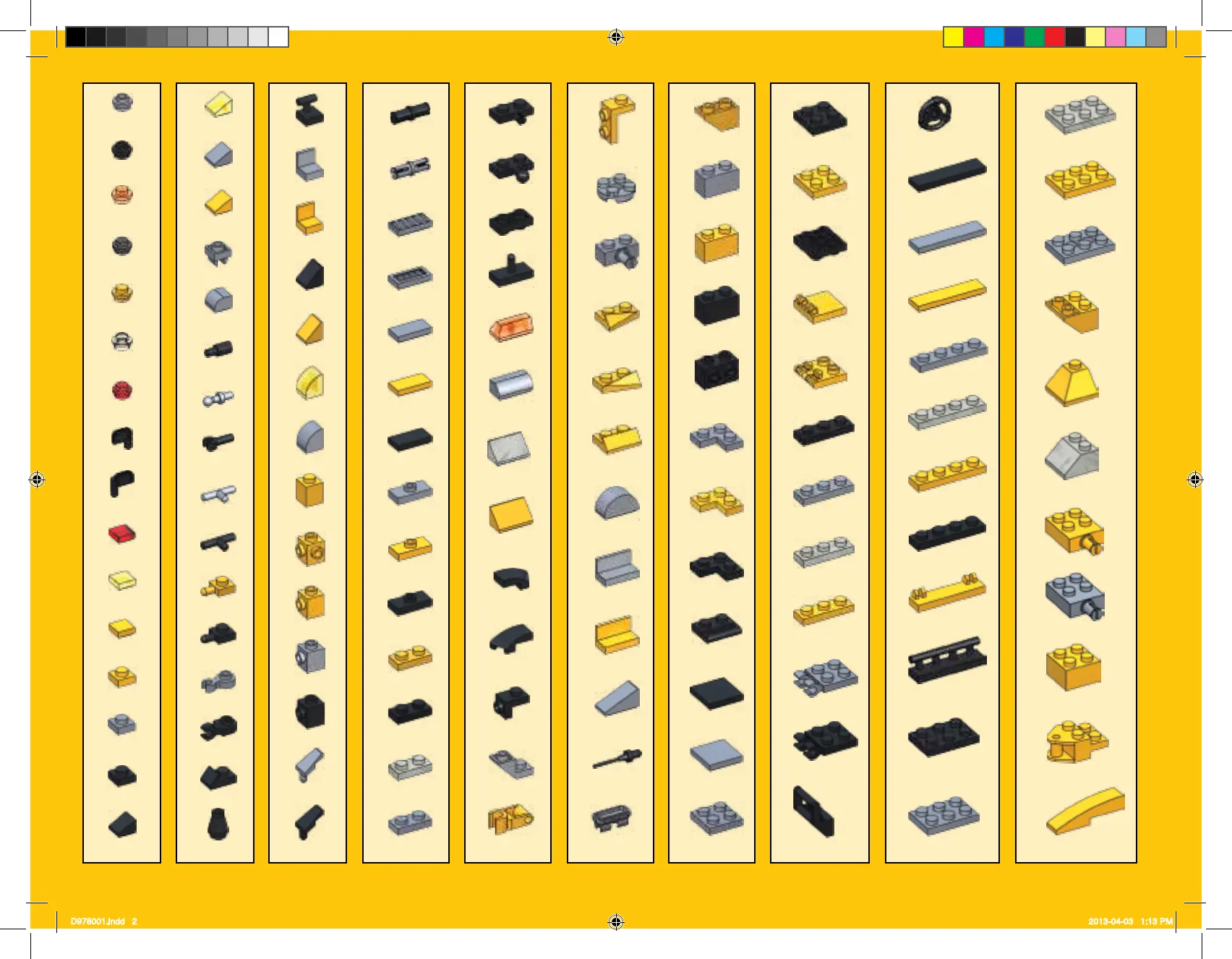Select the cyan swatch in the color bar
The width and height of the screenshot is (1232, 959).
pyautogui.click(x=994, y=37)
